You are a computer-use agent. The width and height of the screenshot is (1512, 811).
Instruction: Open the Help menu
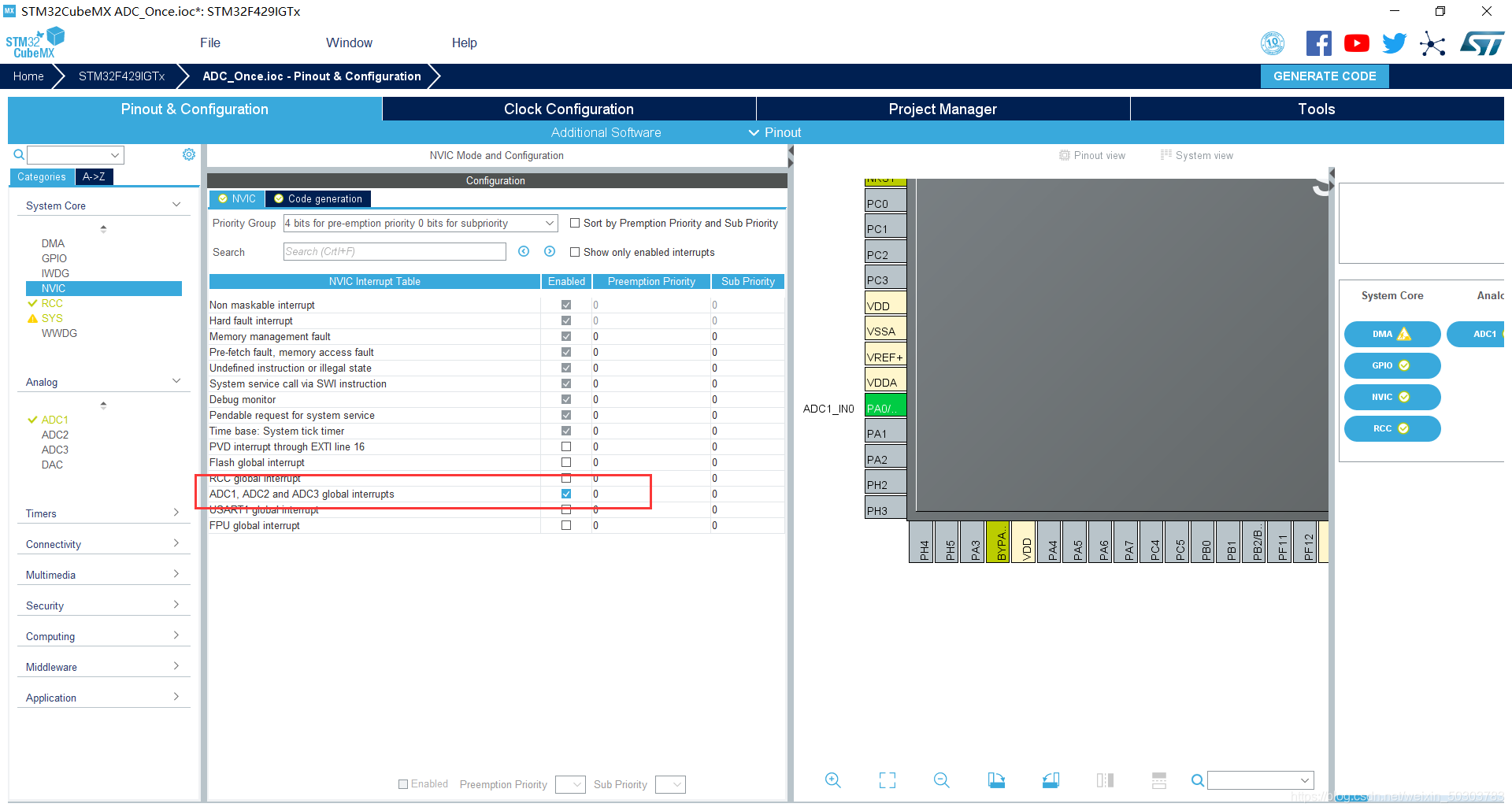coord(464,43)
